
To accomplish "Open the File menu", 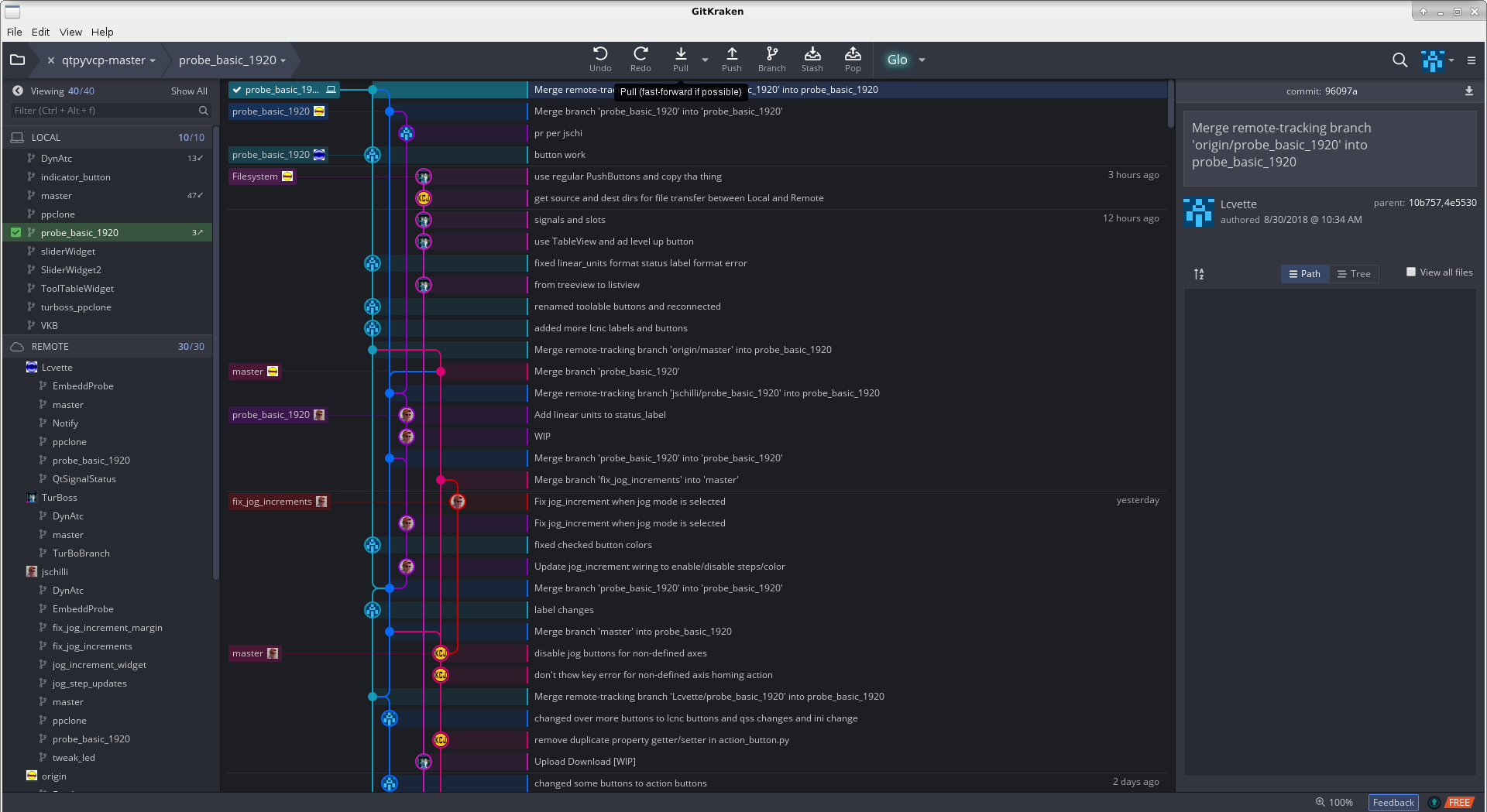I will tap(14, 32).
